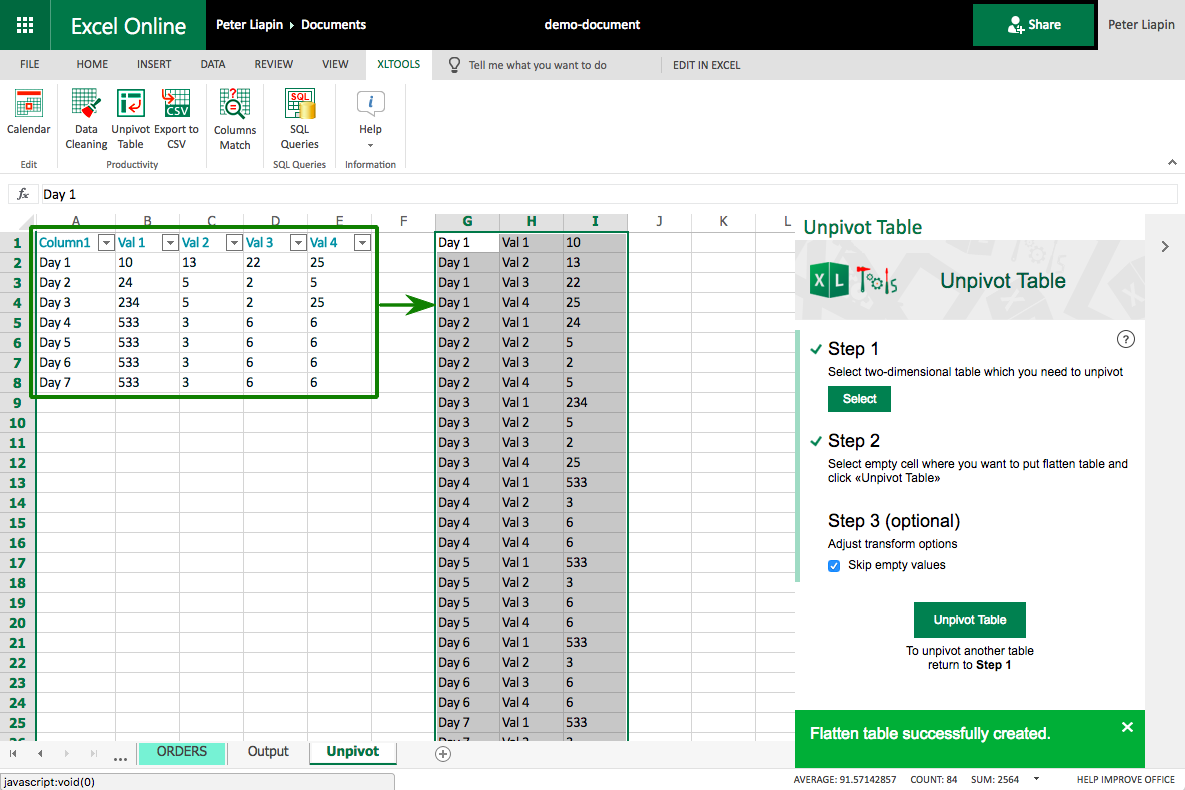Image resolution: width=1185 pixels, height=790 pixels.
Task: Click the Tell me what you want field
Action: [x=537, y=65]
